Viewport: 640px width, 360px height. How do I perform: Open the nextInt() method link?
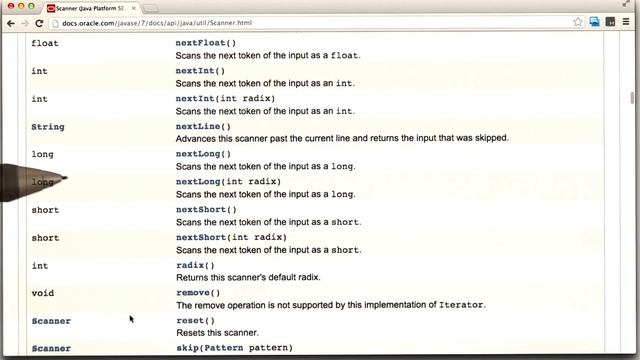[200, 71]
